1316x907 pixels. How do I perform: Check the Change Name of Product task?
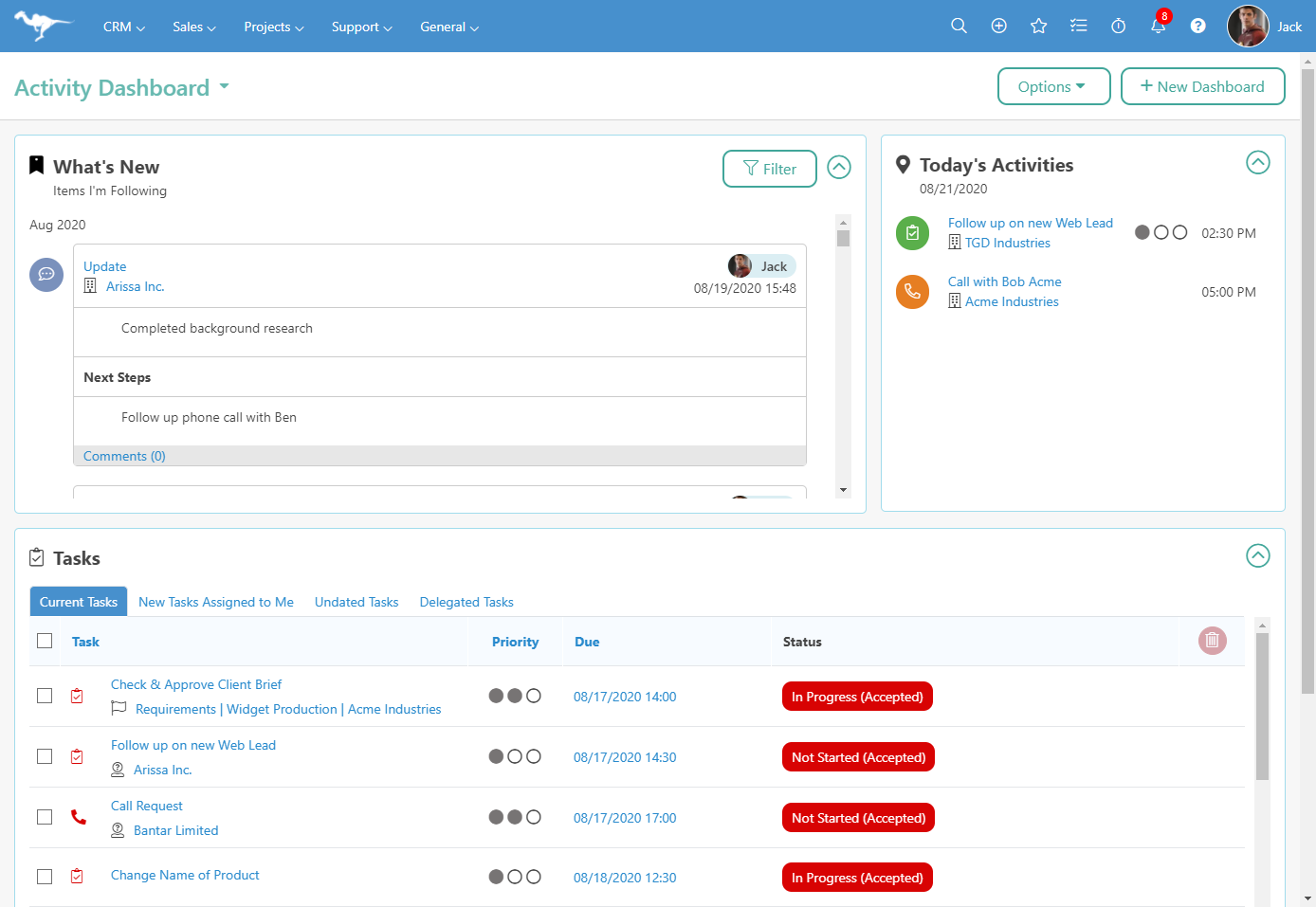point(45,877)
